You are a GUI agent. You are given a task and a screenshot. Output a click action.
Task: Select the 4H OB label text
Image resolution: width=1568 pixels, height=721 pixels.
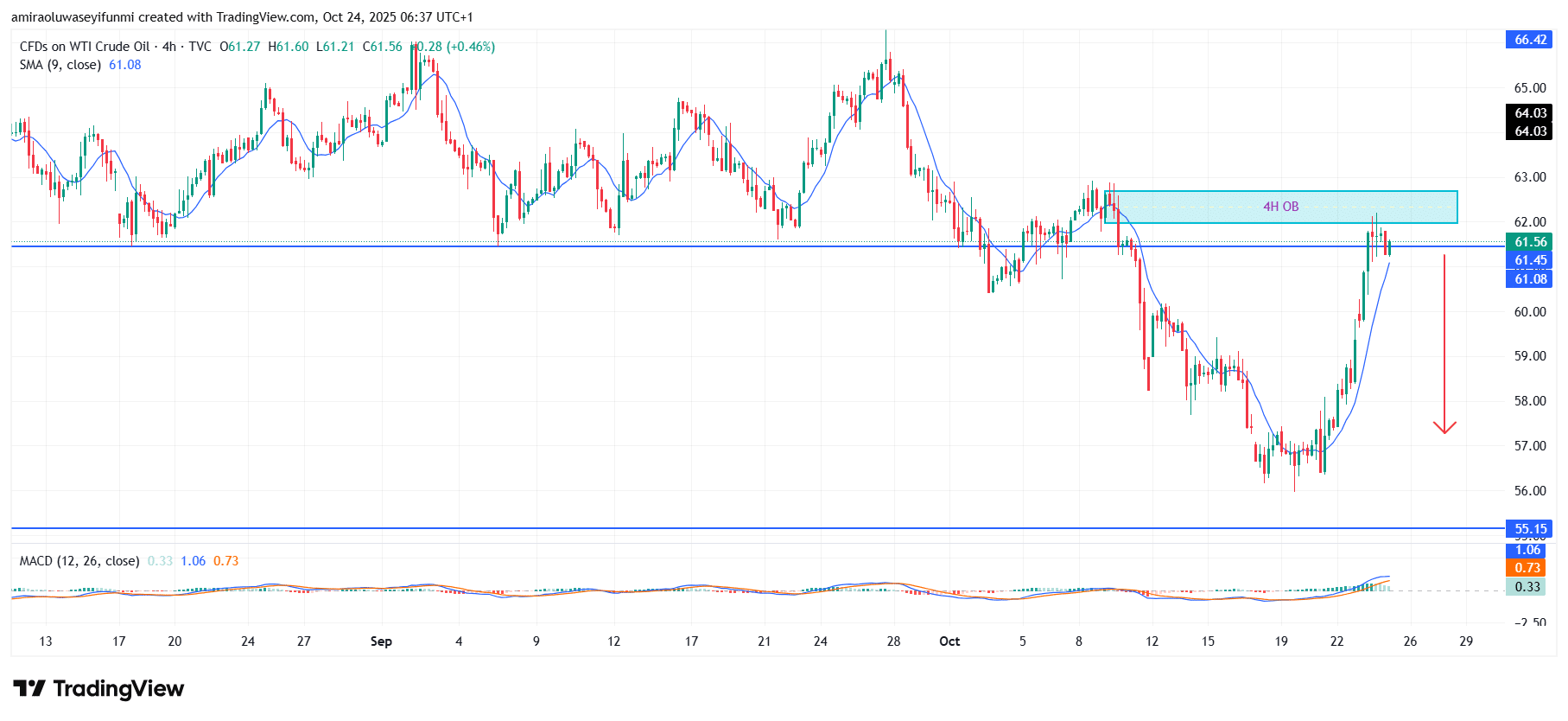coord(1280,207)
